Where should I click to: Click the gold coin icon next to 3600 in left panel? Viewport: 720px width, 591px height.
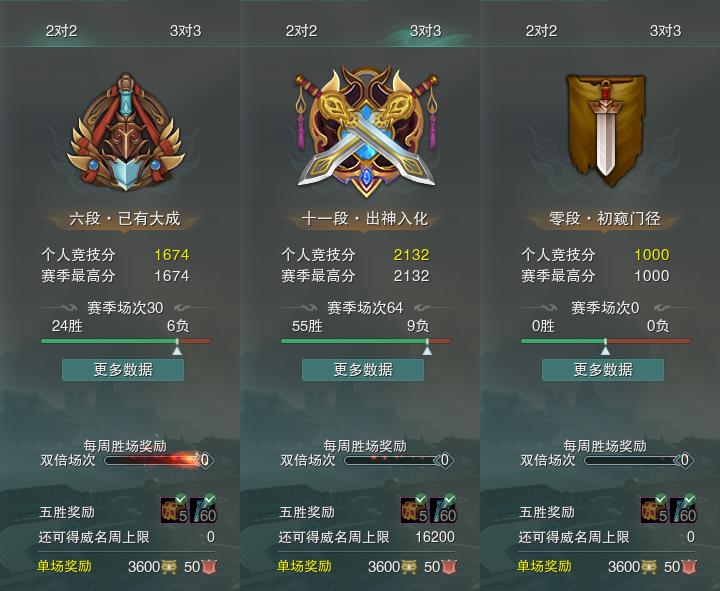pyautogui.click(x=169, y=567)
